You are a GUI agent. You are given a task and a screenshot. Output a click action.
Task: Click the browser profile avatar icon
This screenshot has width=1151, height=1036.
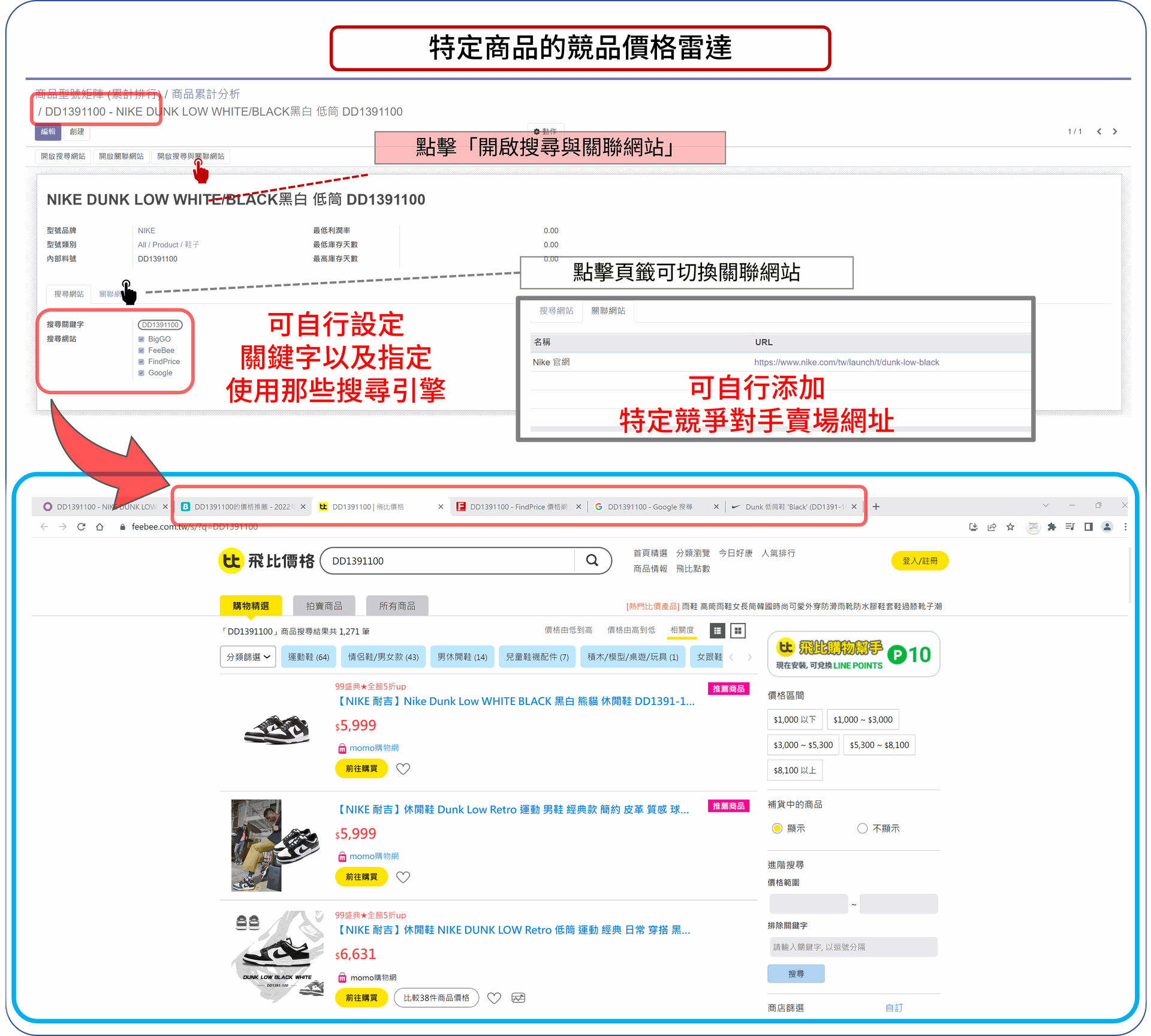1107,526
